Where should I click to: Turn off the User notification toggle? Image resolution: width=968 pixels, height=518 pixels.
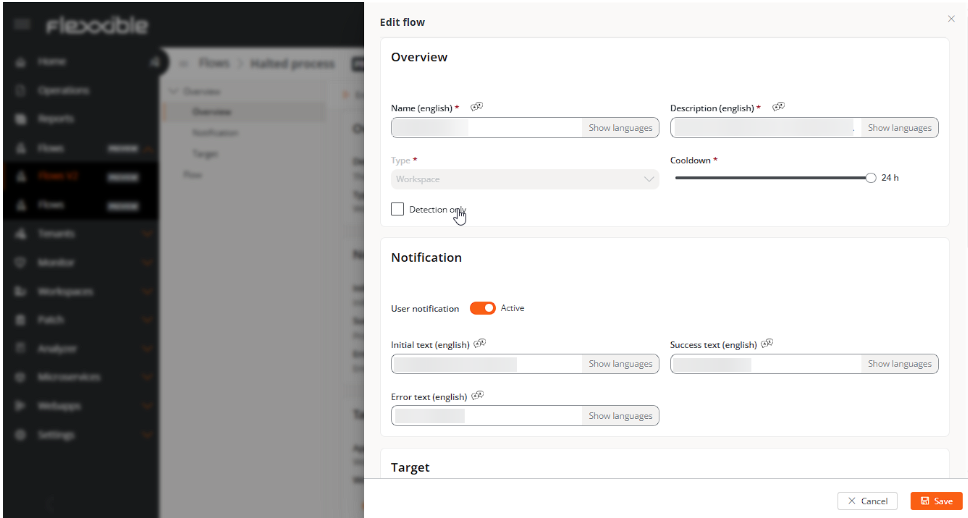point(482,308)
